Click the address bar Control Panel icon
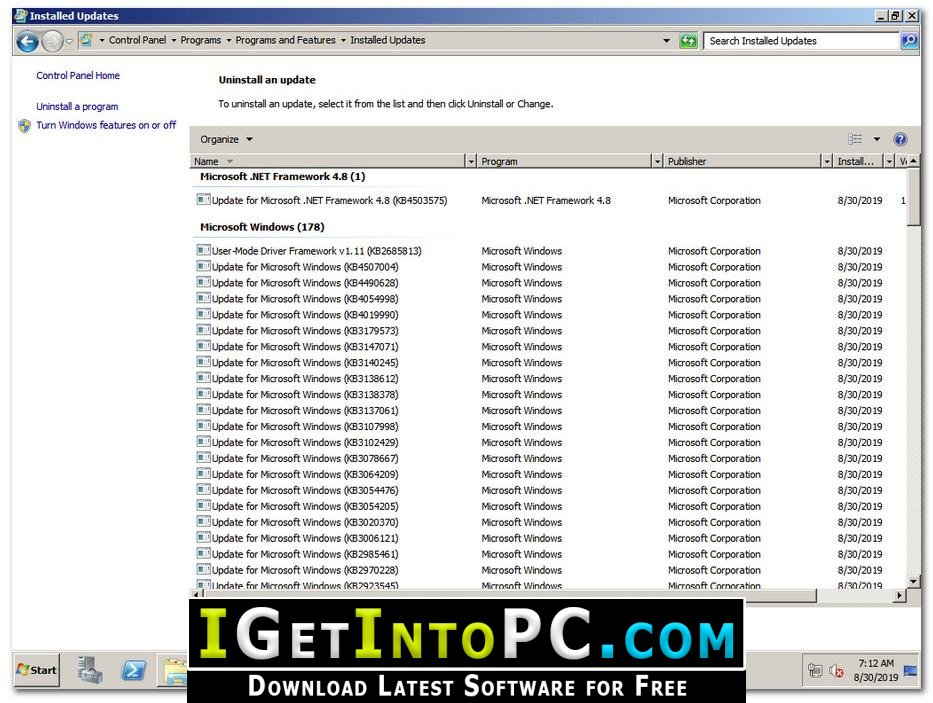The width and height of the screenshot is (933, 703). pos(86,40)
